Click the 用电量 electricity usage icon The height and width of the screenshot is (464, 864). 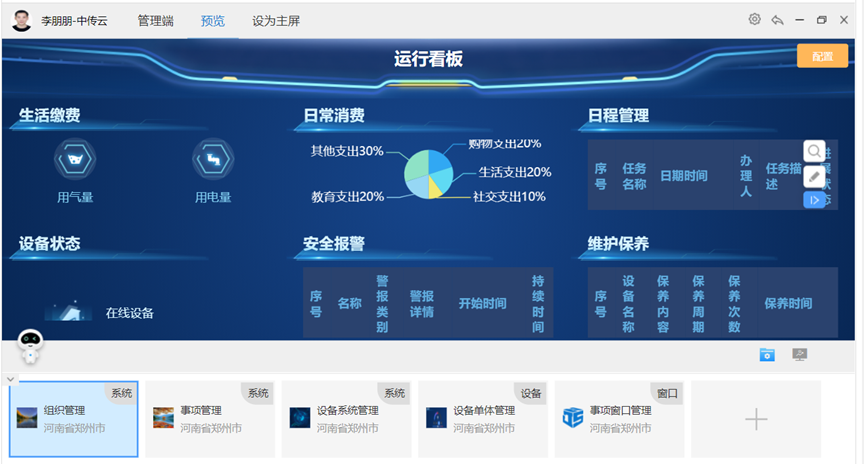[213, 158]
